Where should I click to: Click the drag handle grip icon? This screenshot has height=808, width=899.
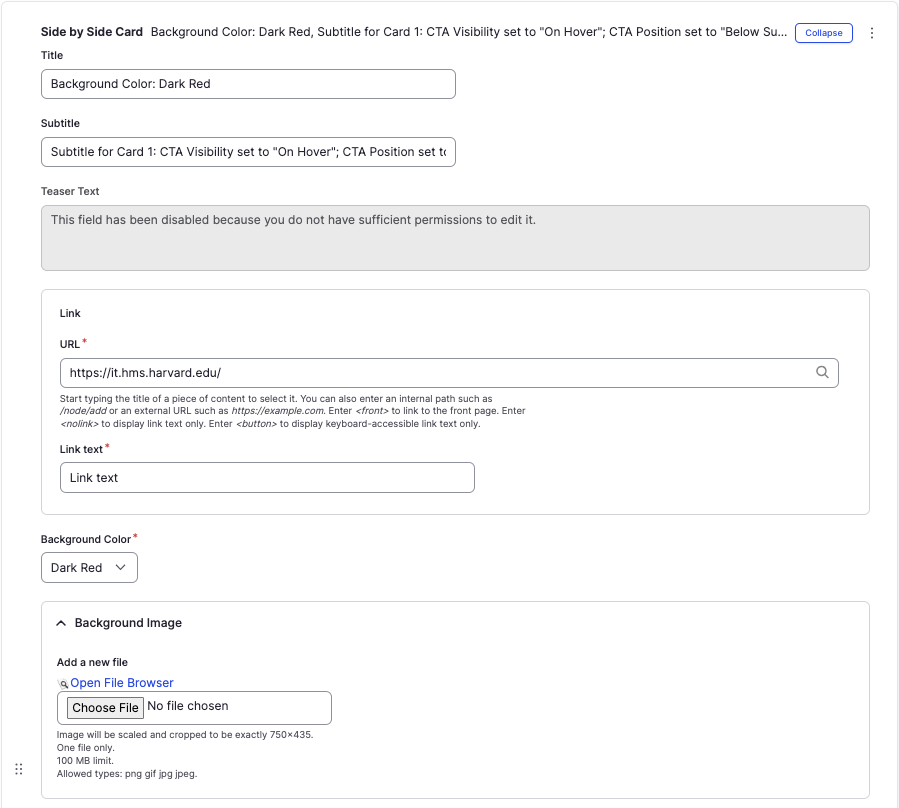click(x=18, y=769)
